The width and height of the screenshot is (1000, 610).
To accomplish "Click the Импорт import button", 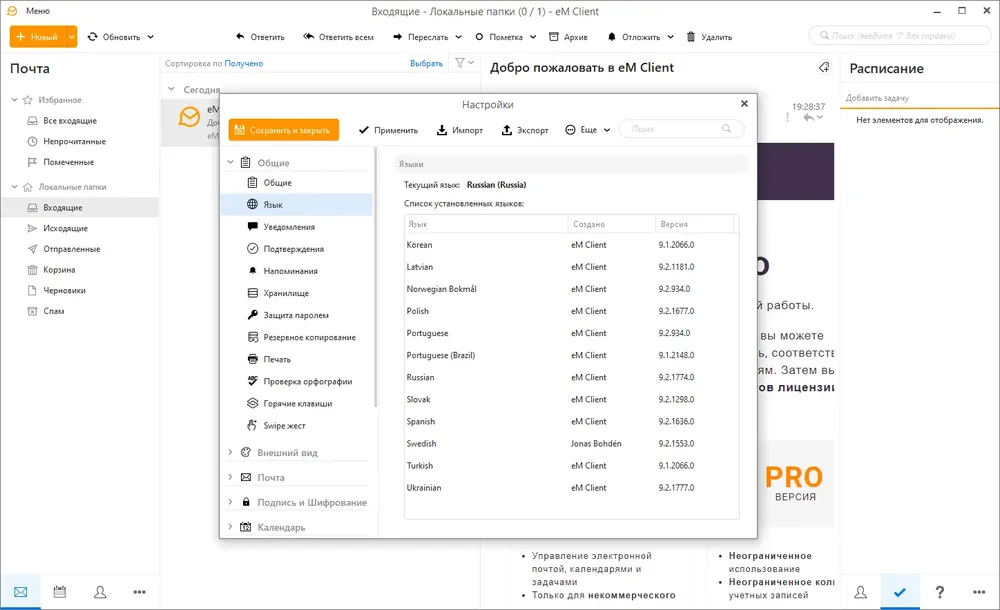I will [460, 130].
